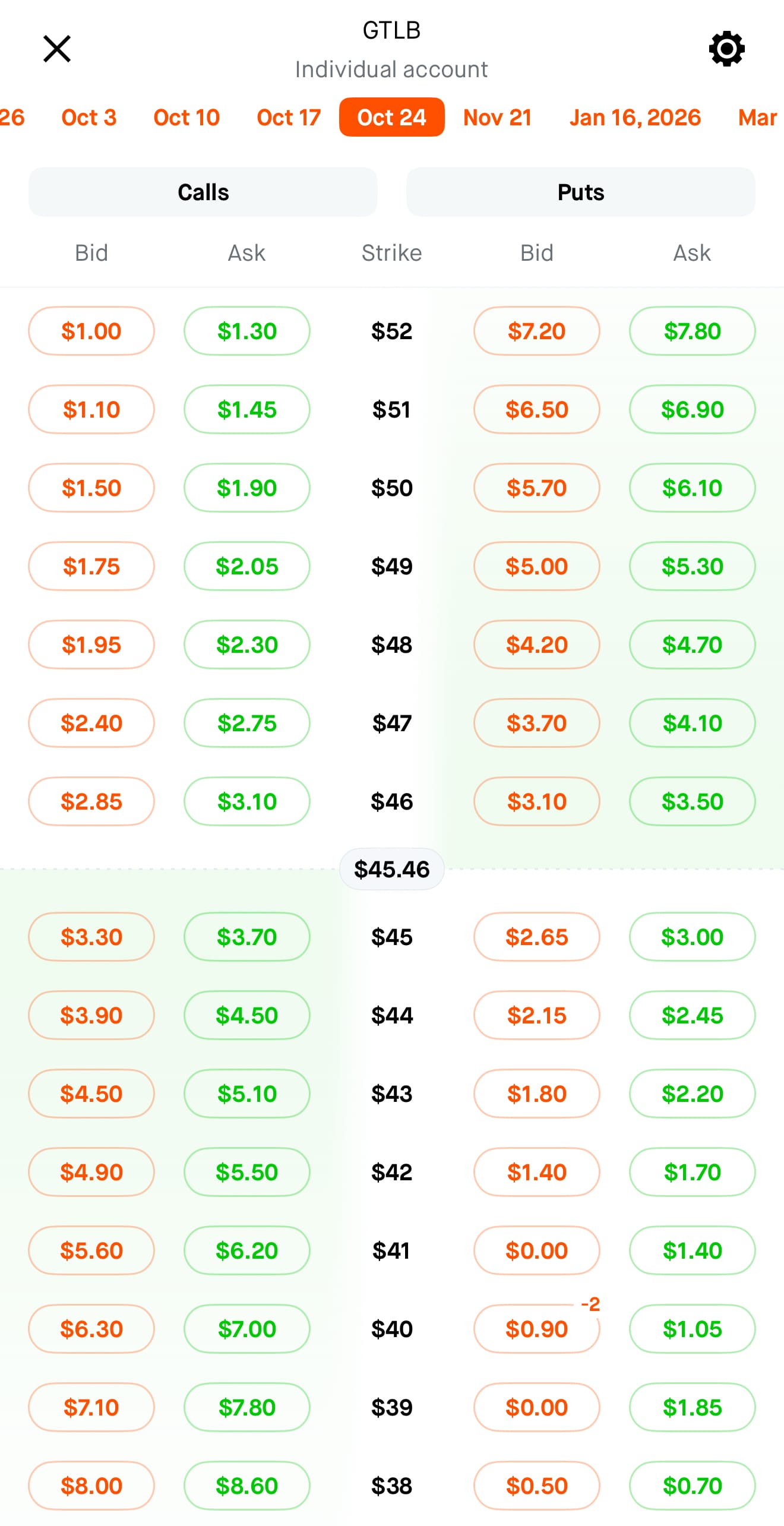Image resolution: width=784 pixels, height=1526 pixels.
Task: Select the $50 call ask $1.90
Action: [247, 488]
